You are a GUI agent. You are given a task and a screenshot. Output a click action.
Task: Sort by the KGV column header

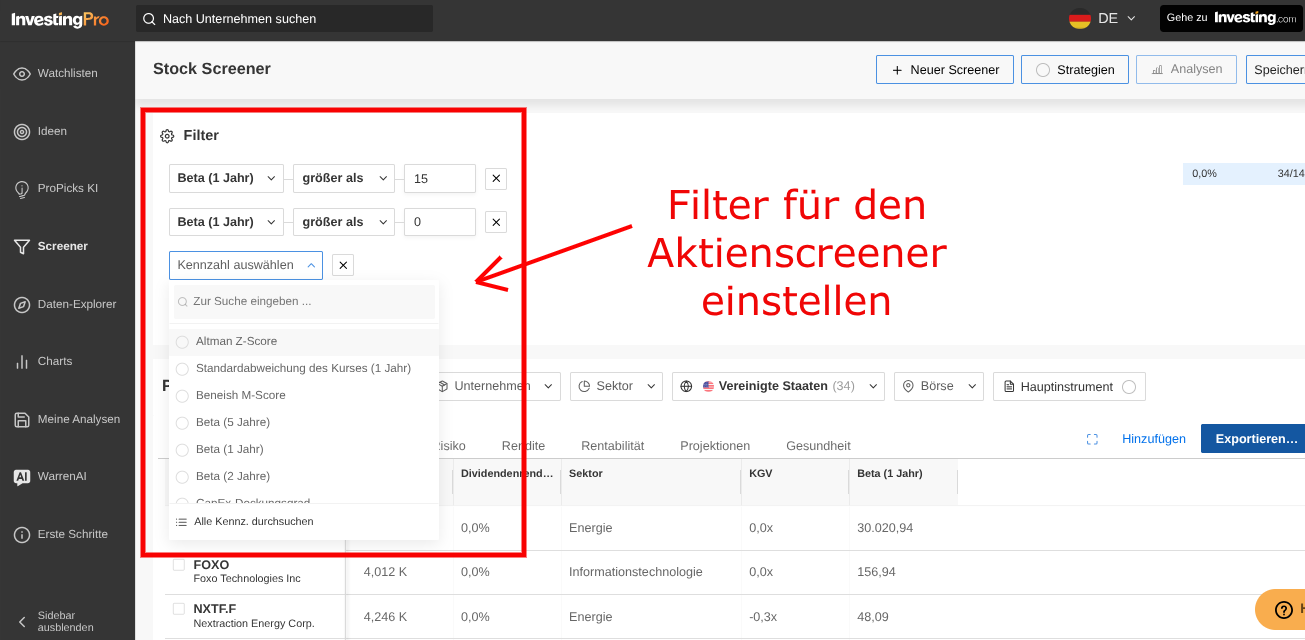click(x=760, y=474)
